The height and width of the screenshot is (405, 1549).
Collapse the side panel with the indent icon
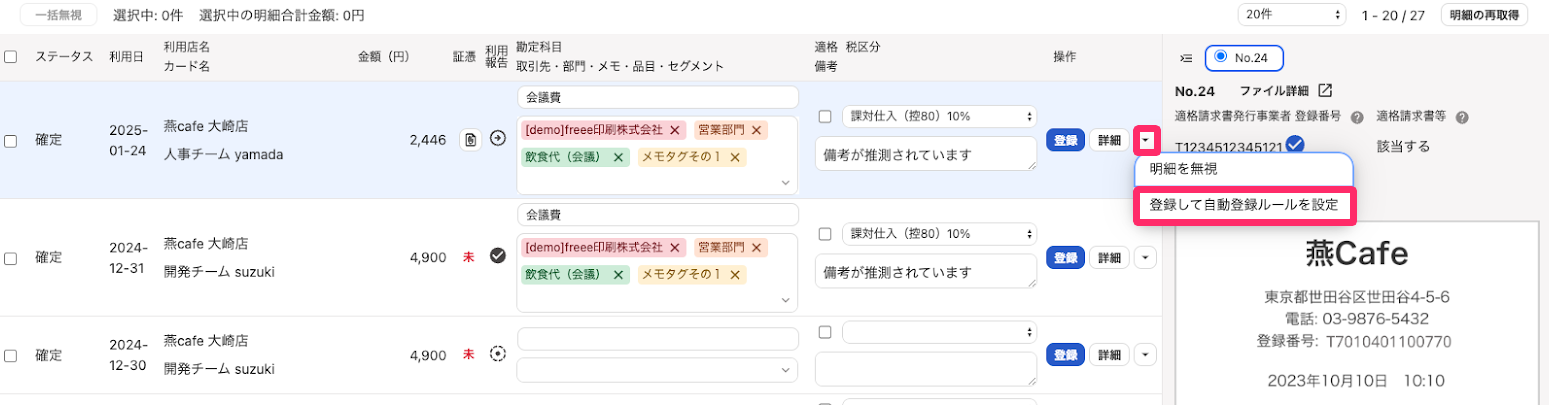click(x=1186, y=58)
